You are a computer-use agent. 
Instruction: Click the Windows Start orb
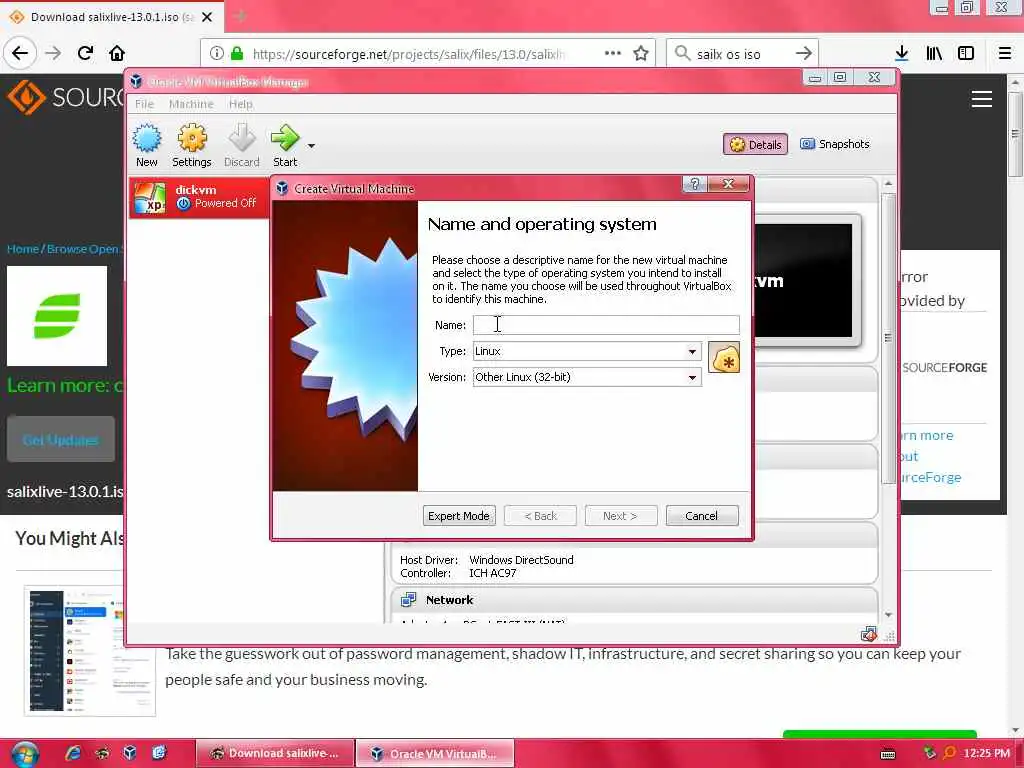coord(25,754)
